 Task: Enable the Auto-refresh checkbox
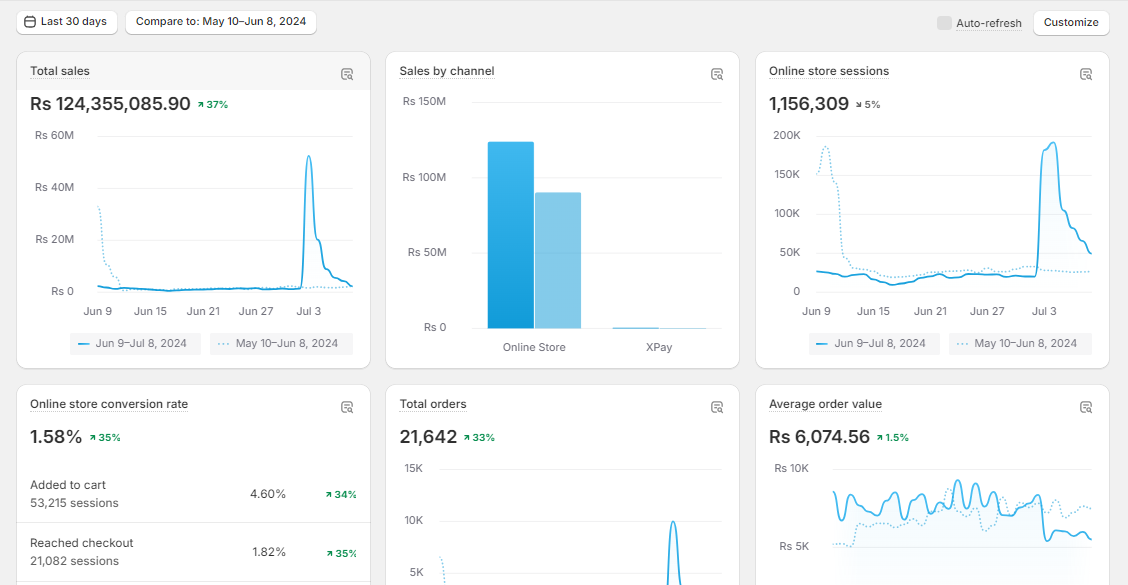[944, 23]
